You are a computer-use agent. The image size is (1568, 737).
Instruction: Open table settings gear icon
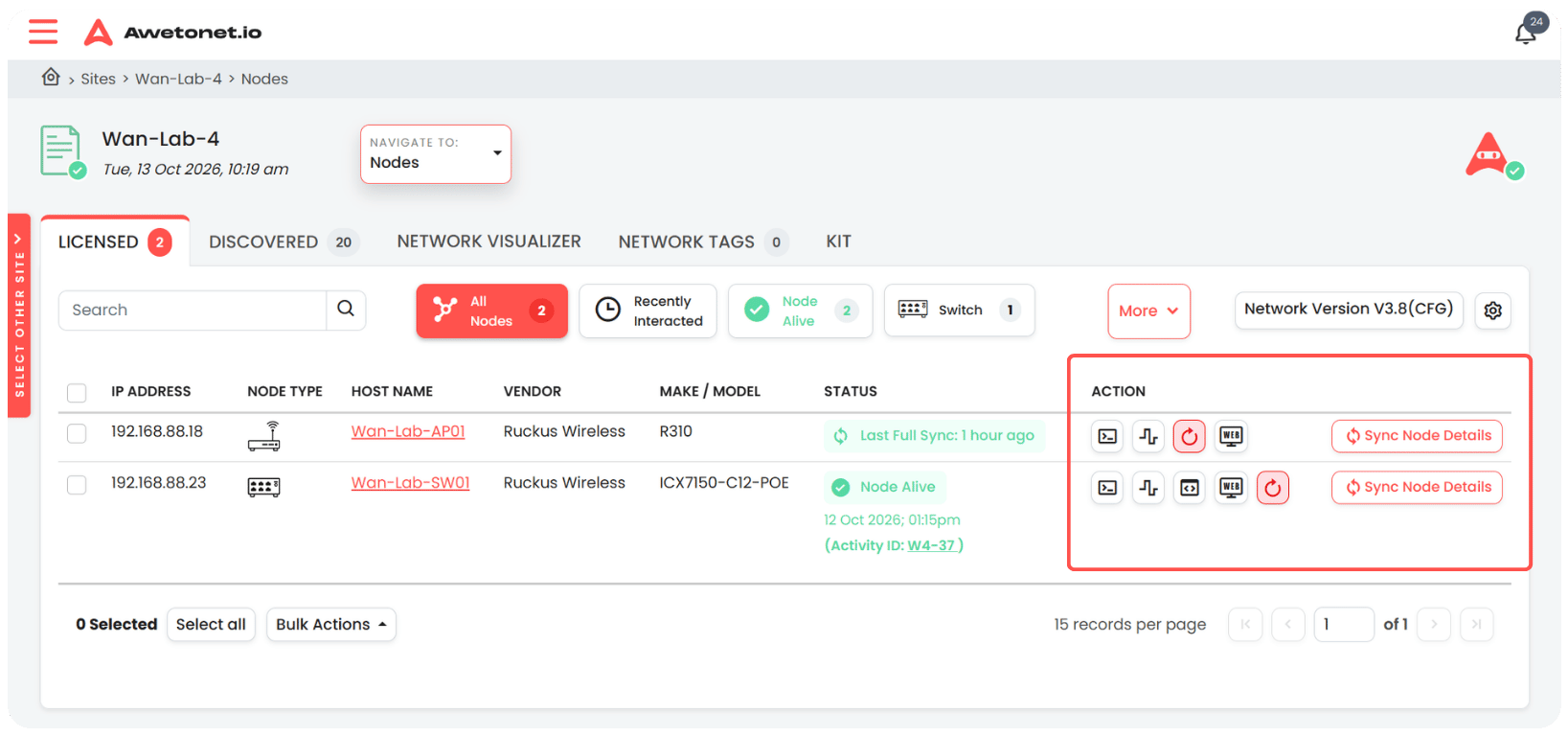click(1492, 311)
